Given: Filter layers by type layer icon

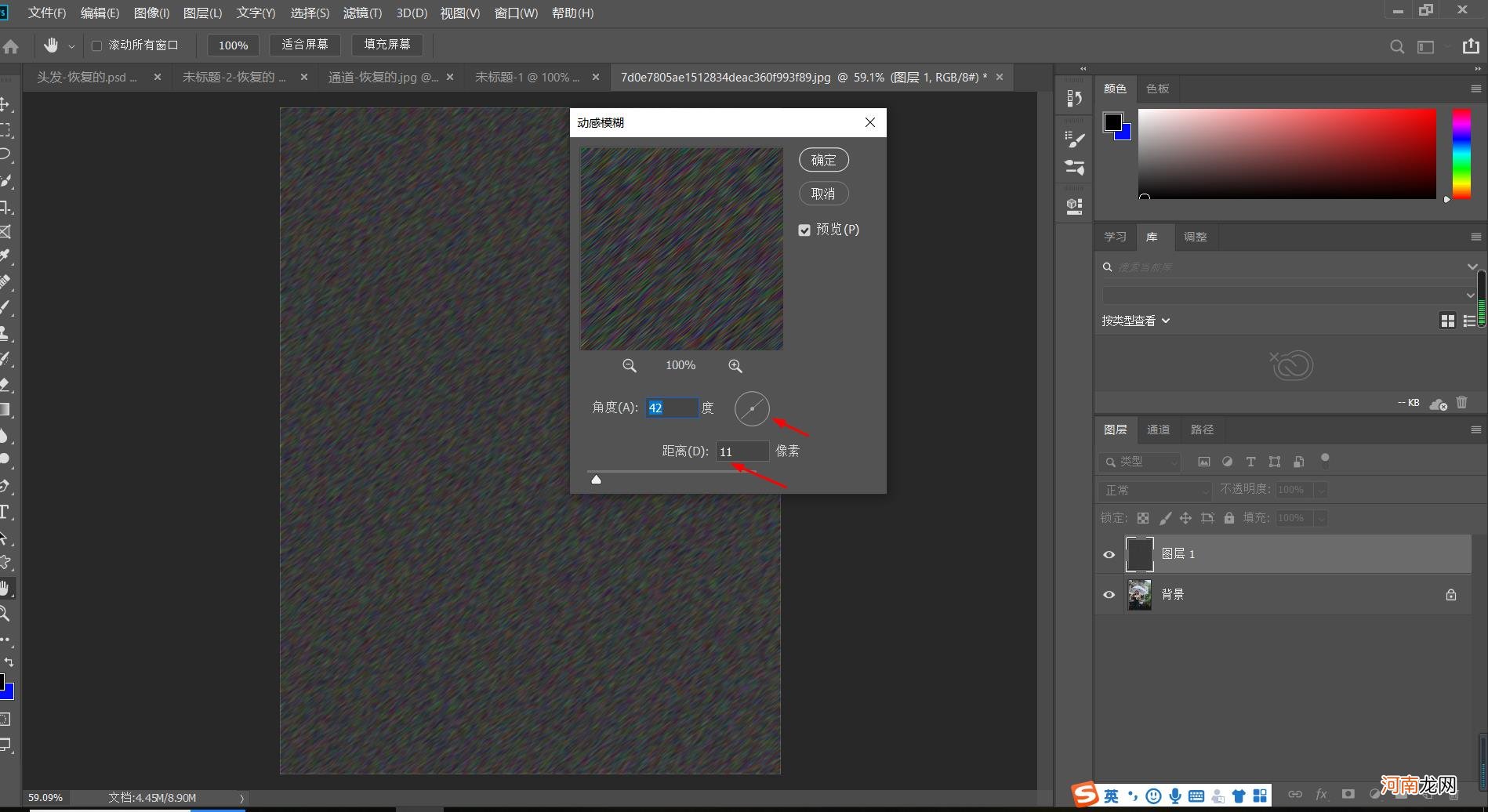Looking at the screenshot, I should tap(1250, 462).
